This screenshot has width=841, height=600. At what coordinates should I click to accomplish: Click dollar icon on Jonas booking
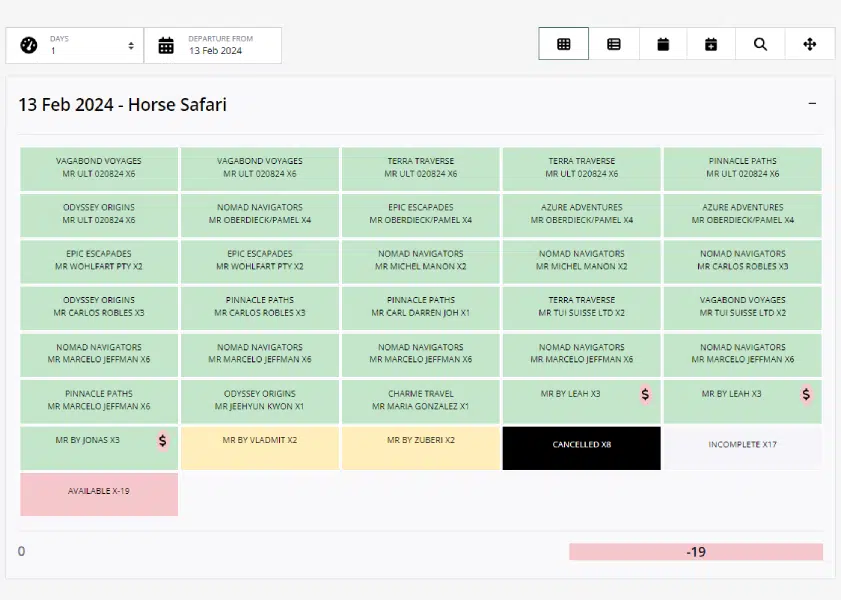pos(163,441)
